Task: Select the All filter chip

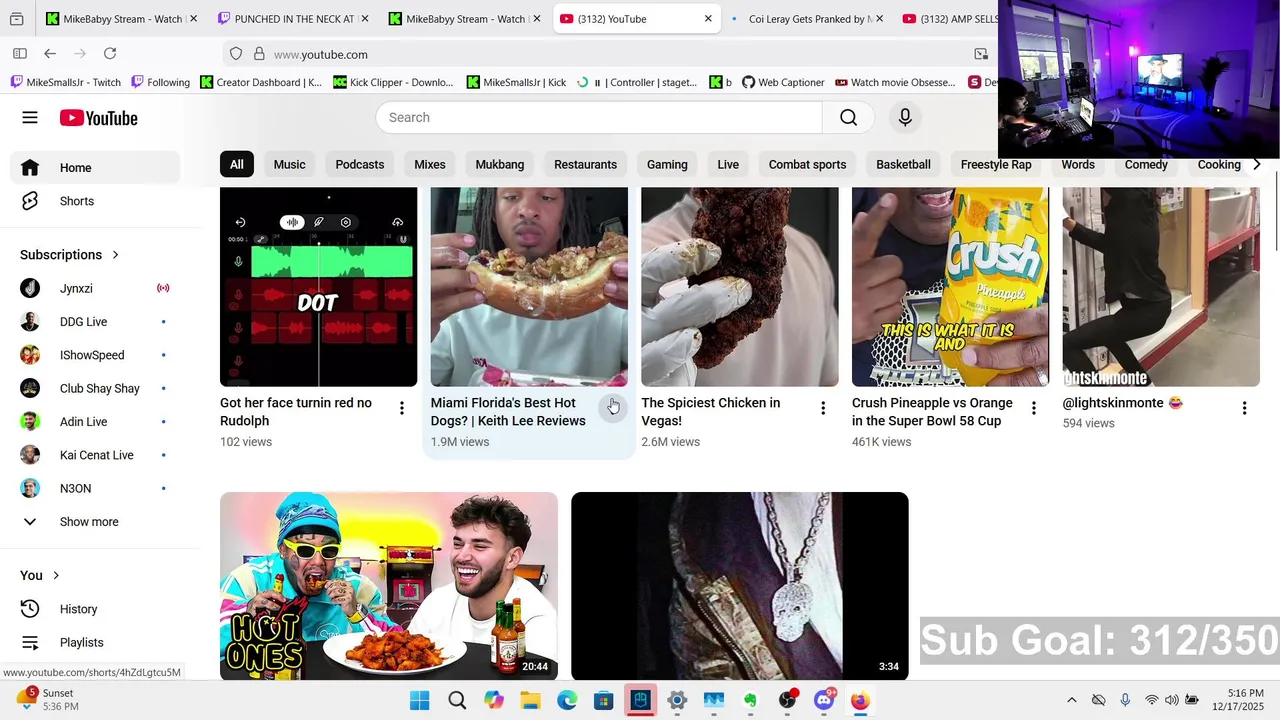Action: tap(237, 164)
